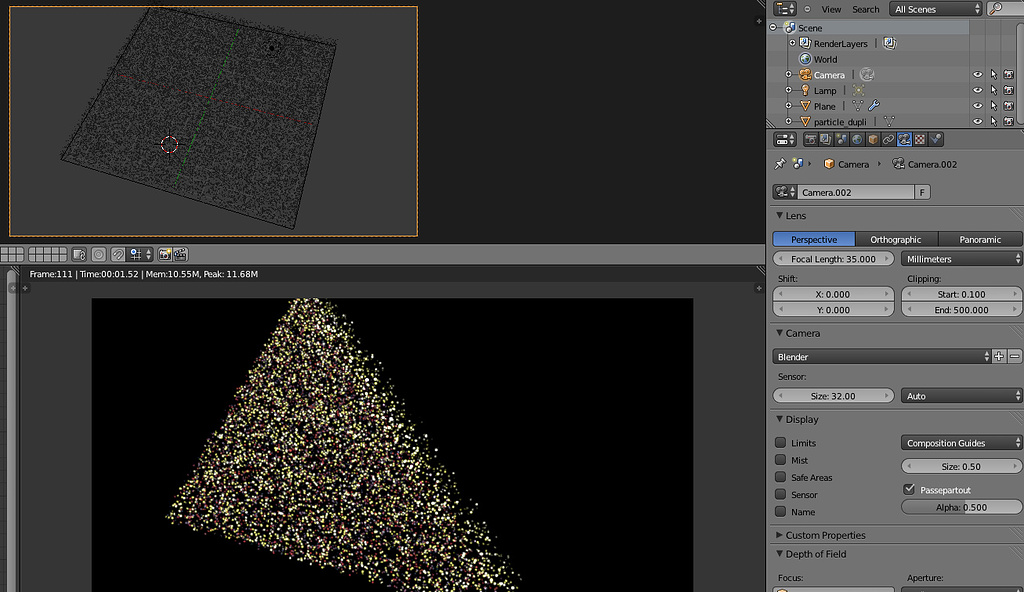Image resolution: width=1024 pixels, height=592 pixels.
Task: Click the F fake user button
Action: coord(922,192)
